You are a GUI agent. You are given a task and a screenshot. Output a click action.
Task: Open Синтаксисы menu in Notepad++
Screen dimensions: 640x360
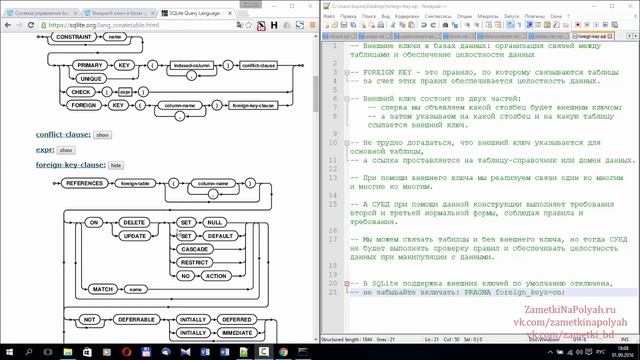click(x=438, y=16)
